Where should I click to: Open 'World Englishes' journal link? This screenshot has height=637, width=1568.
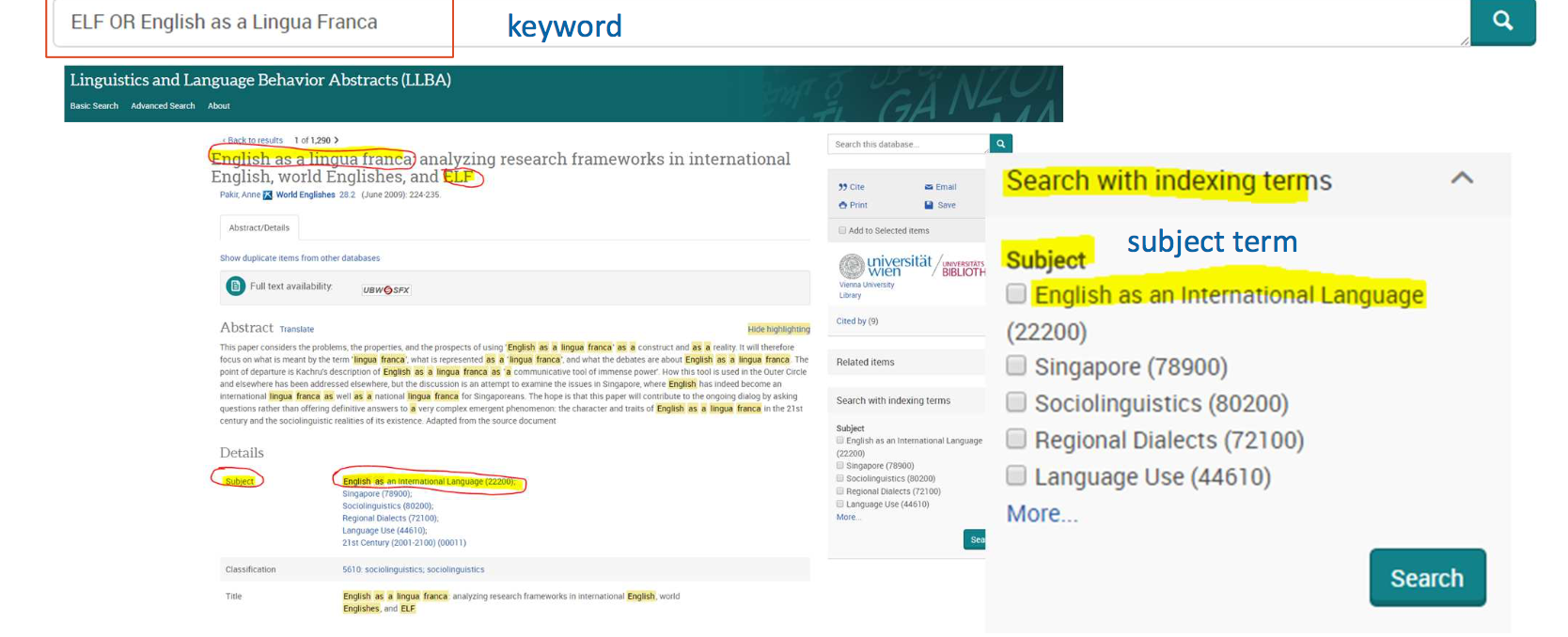(306, 195)
